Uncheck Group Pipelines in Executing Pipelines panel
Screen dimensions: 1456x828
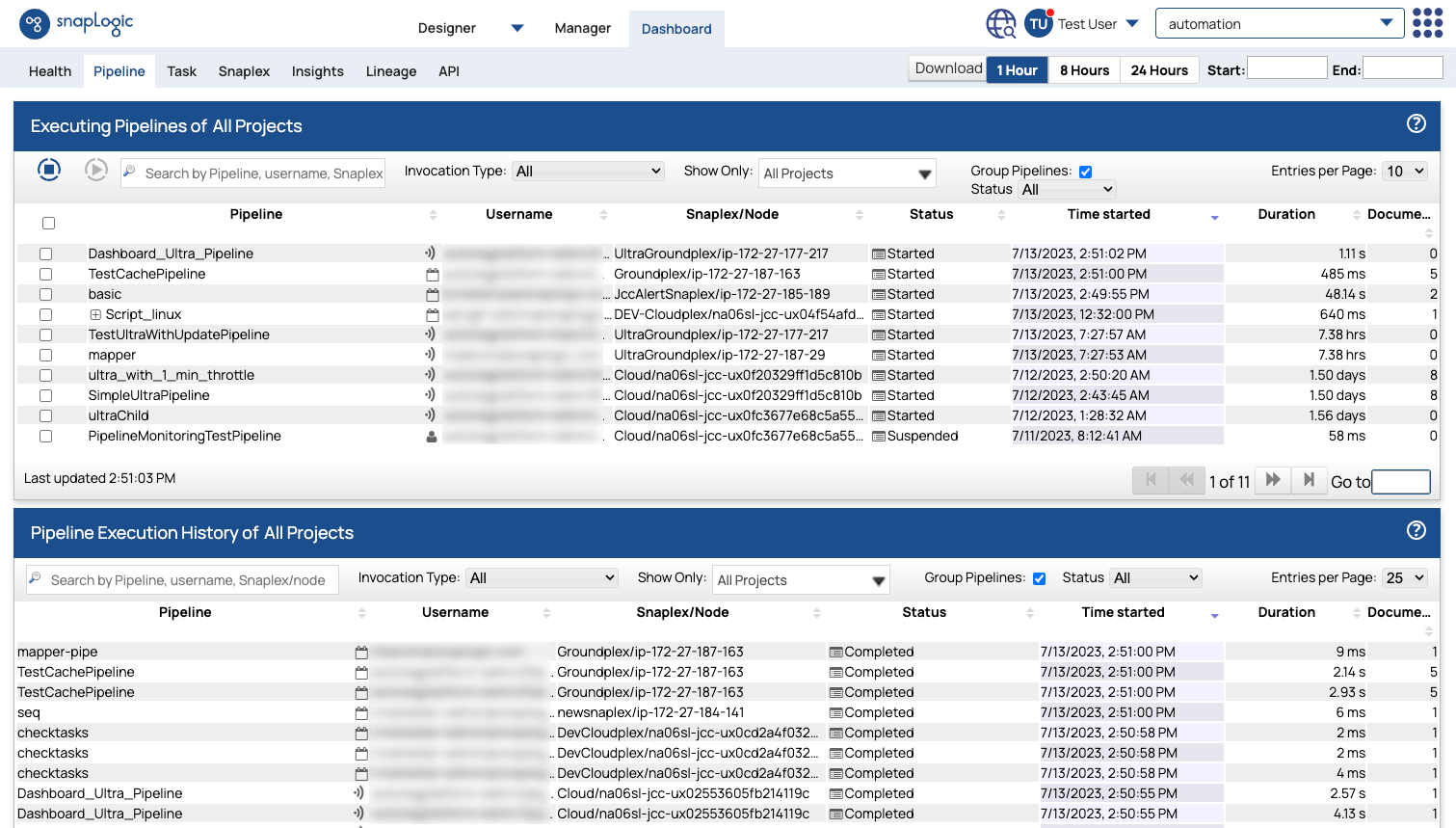click(x=1085, y=171)
